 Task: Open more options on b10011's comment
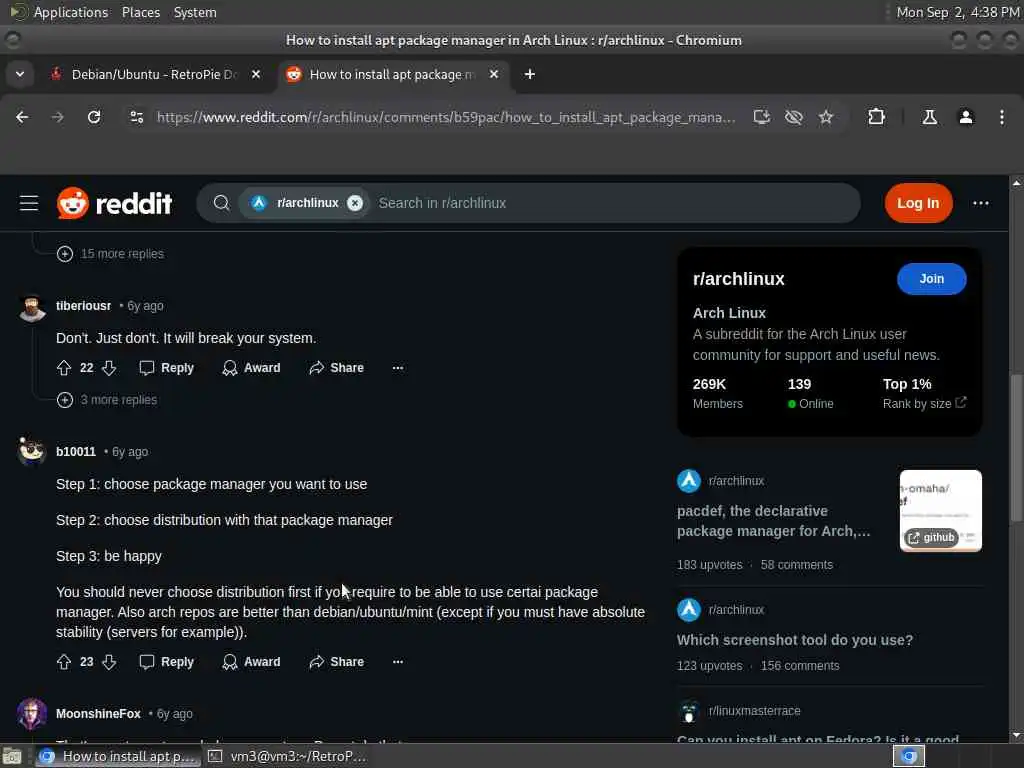click(x=398, y=662)
